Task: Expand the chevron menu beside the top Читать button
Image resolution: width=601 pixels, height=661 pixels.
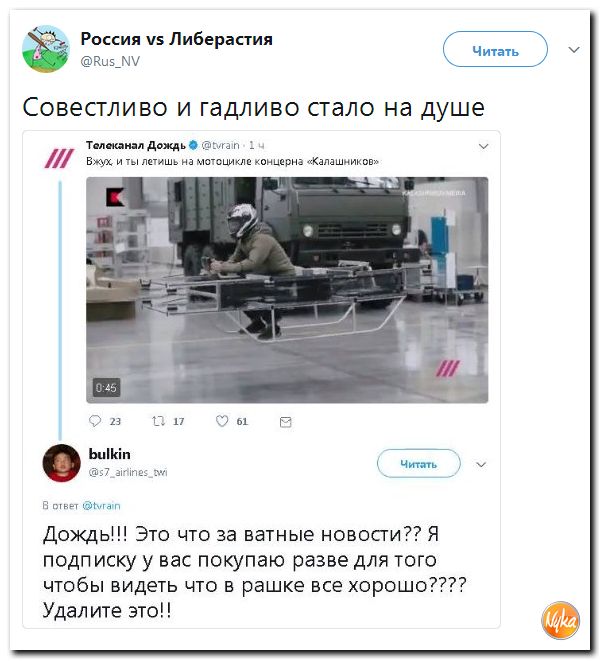Action: pyautogui.click(x=574, y=50)
